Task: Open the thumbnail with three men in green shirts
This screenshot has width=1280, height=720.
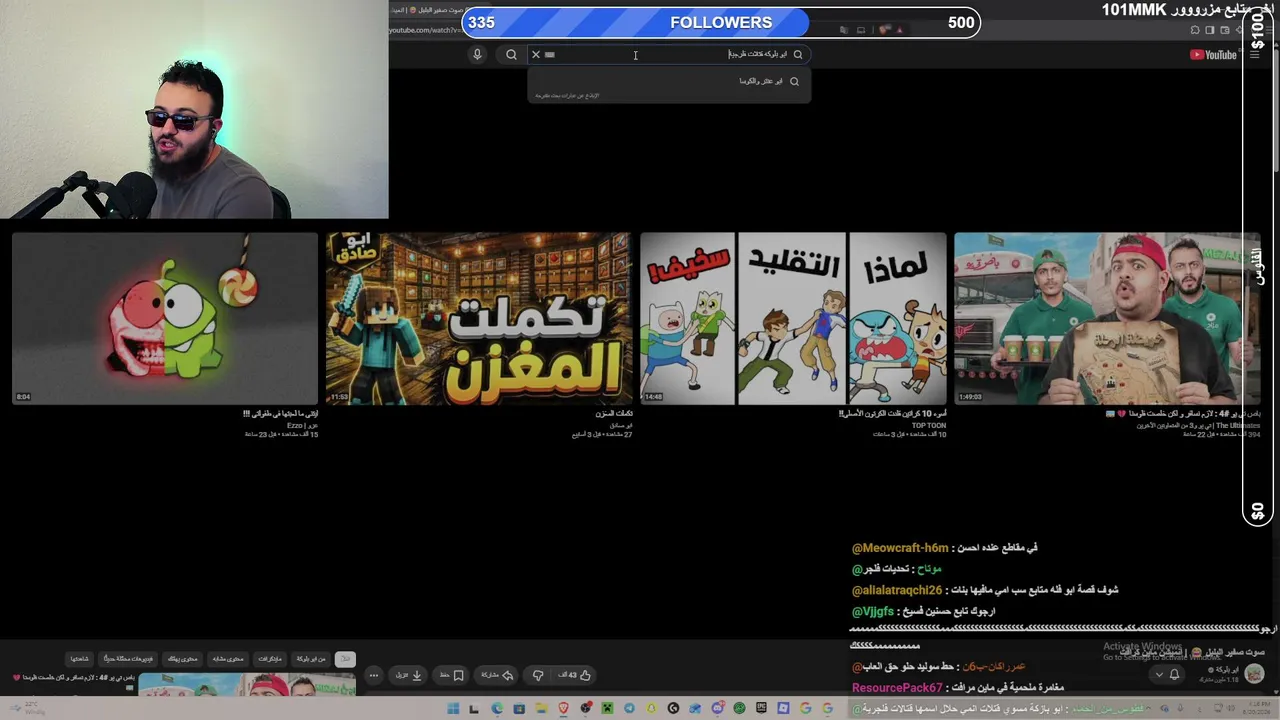Action: 1107,319
